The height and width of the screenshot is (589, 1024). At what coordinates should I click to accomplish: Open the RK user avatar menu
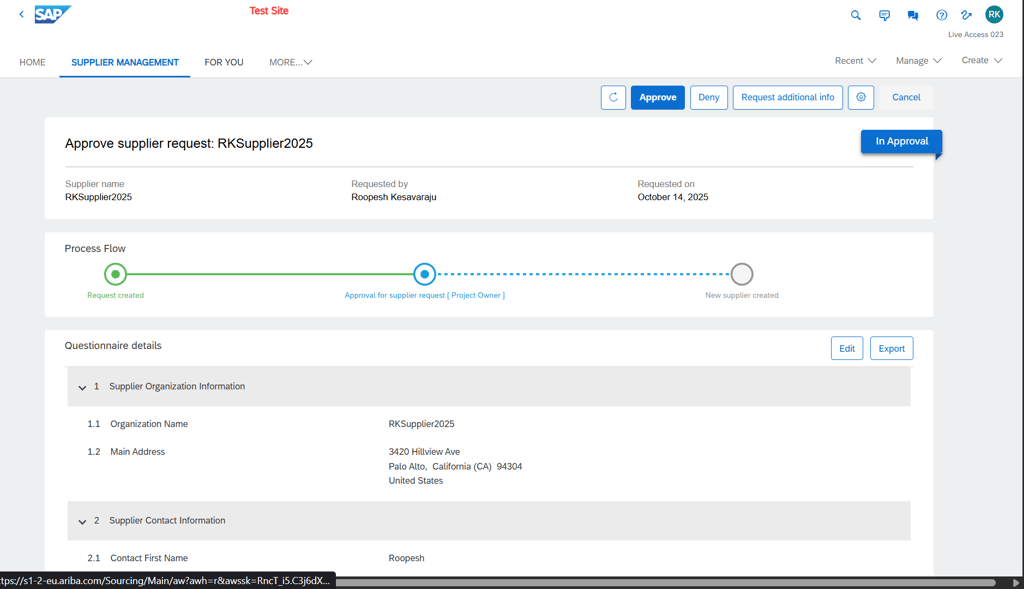click(x=994, y=14)
